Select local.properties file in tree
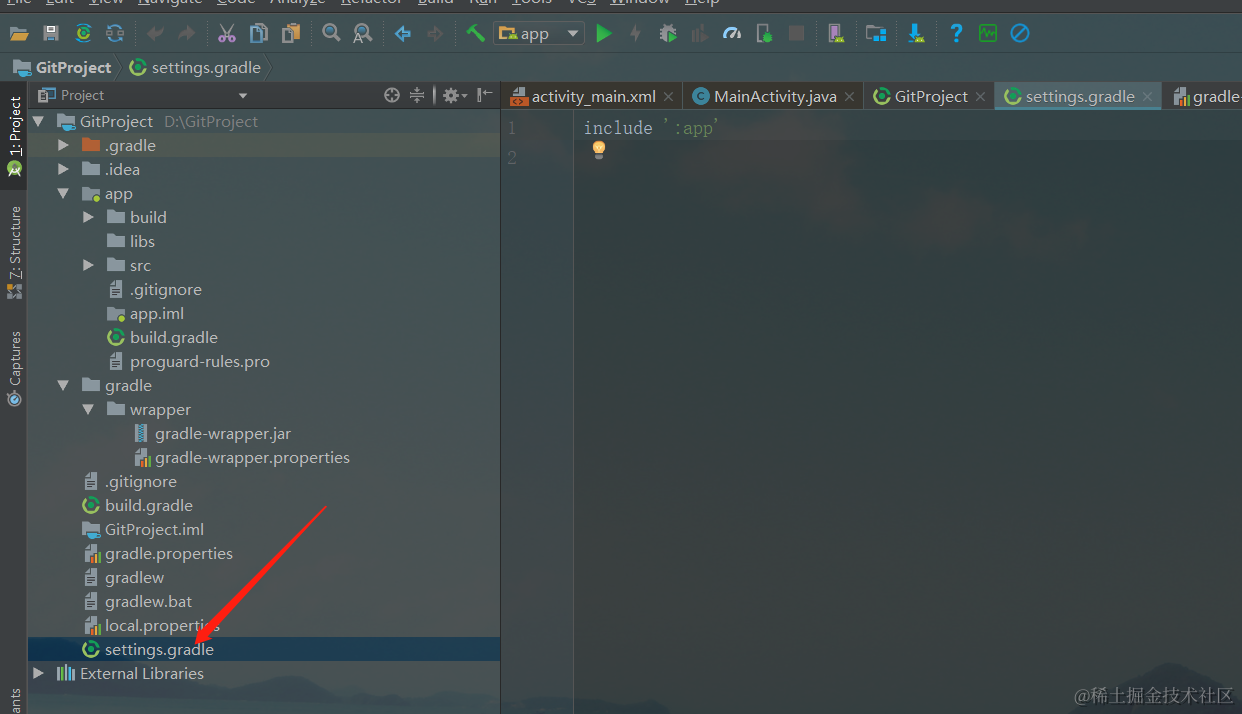This screenshot has height=714, width=1242. [151, 626]
